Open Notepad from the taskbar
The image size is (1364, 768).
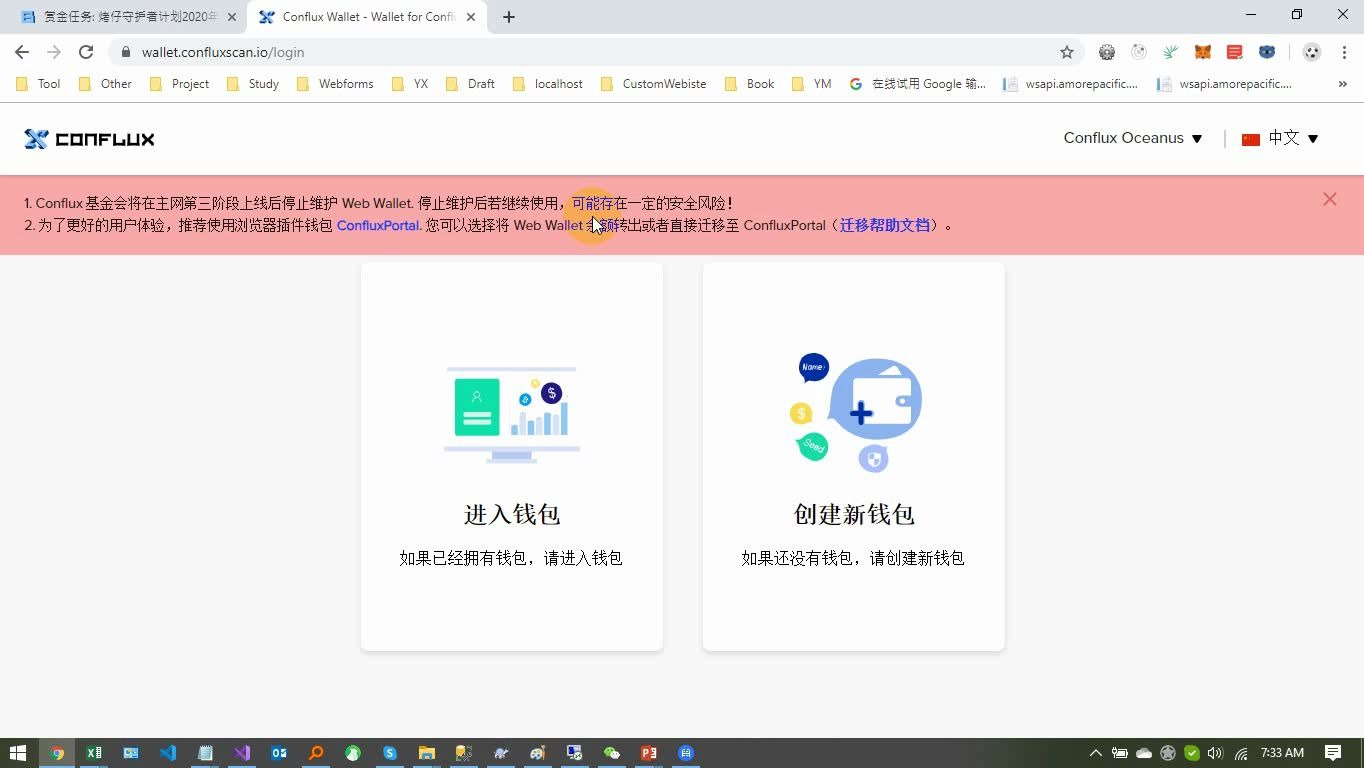(205, 753)
